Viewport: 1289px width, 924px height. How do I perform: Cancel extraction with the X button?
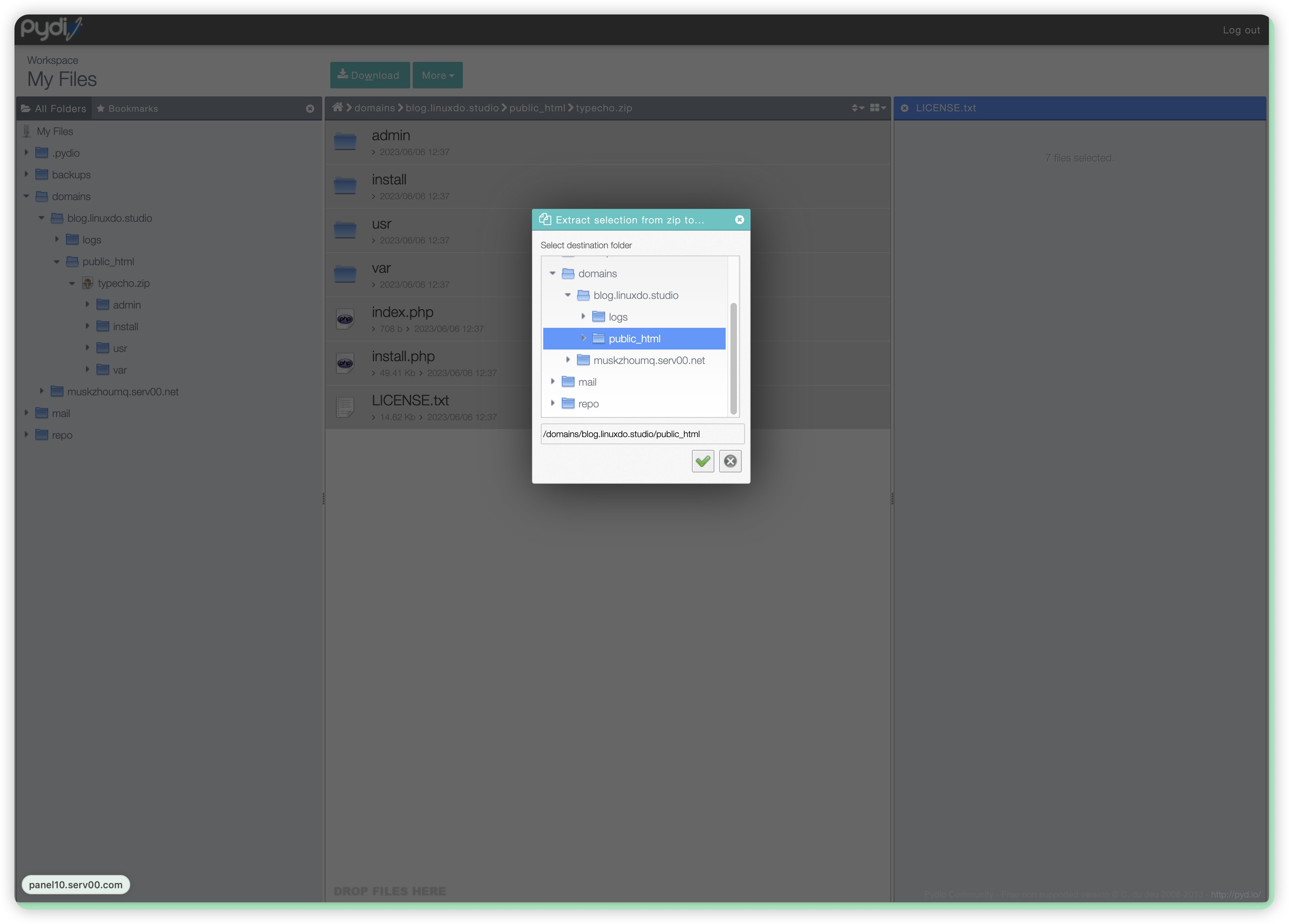[730, 461]
